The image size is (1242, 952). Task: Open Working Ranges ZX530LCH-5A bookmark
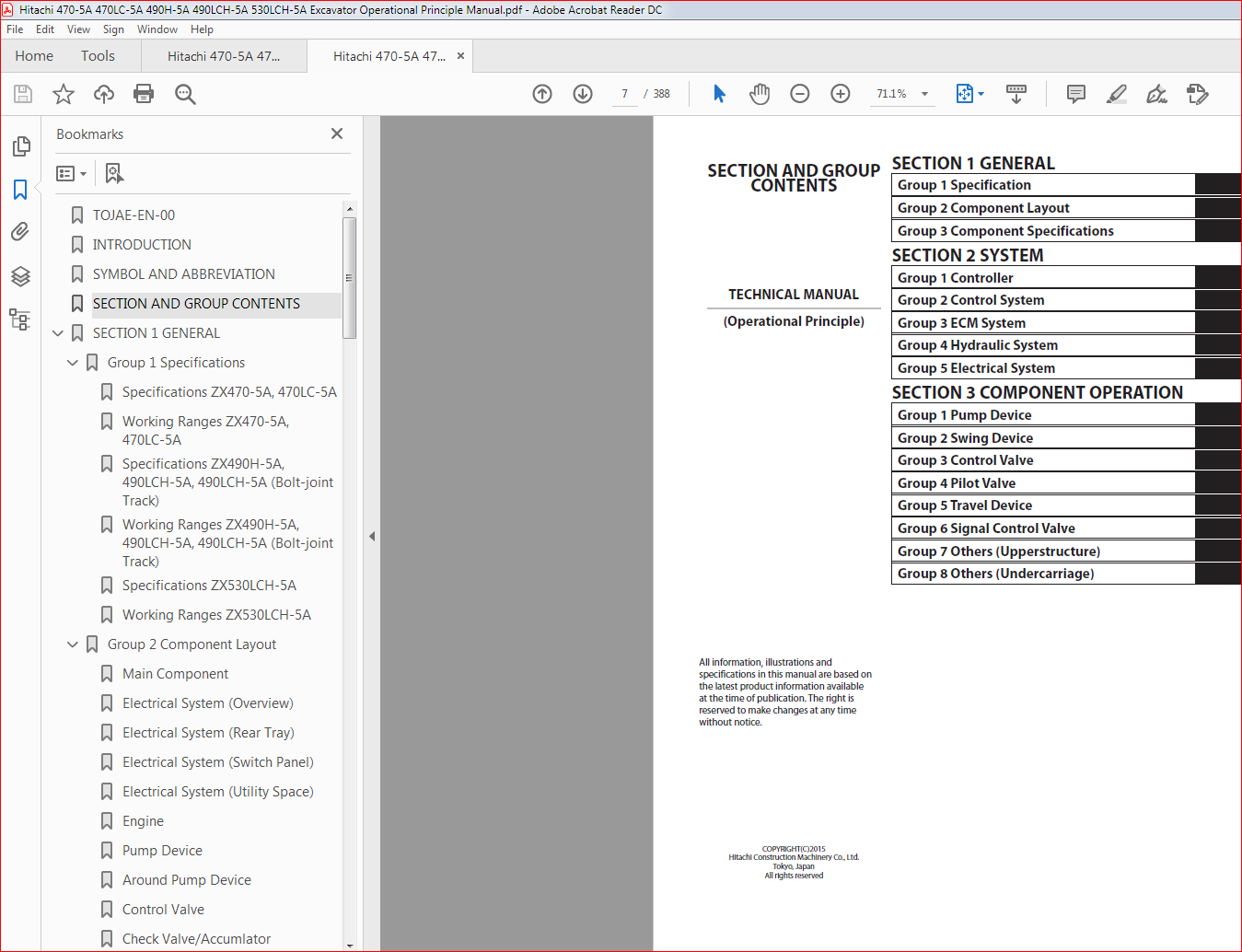pos(216,615)
